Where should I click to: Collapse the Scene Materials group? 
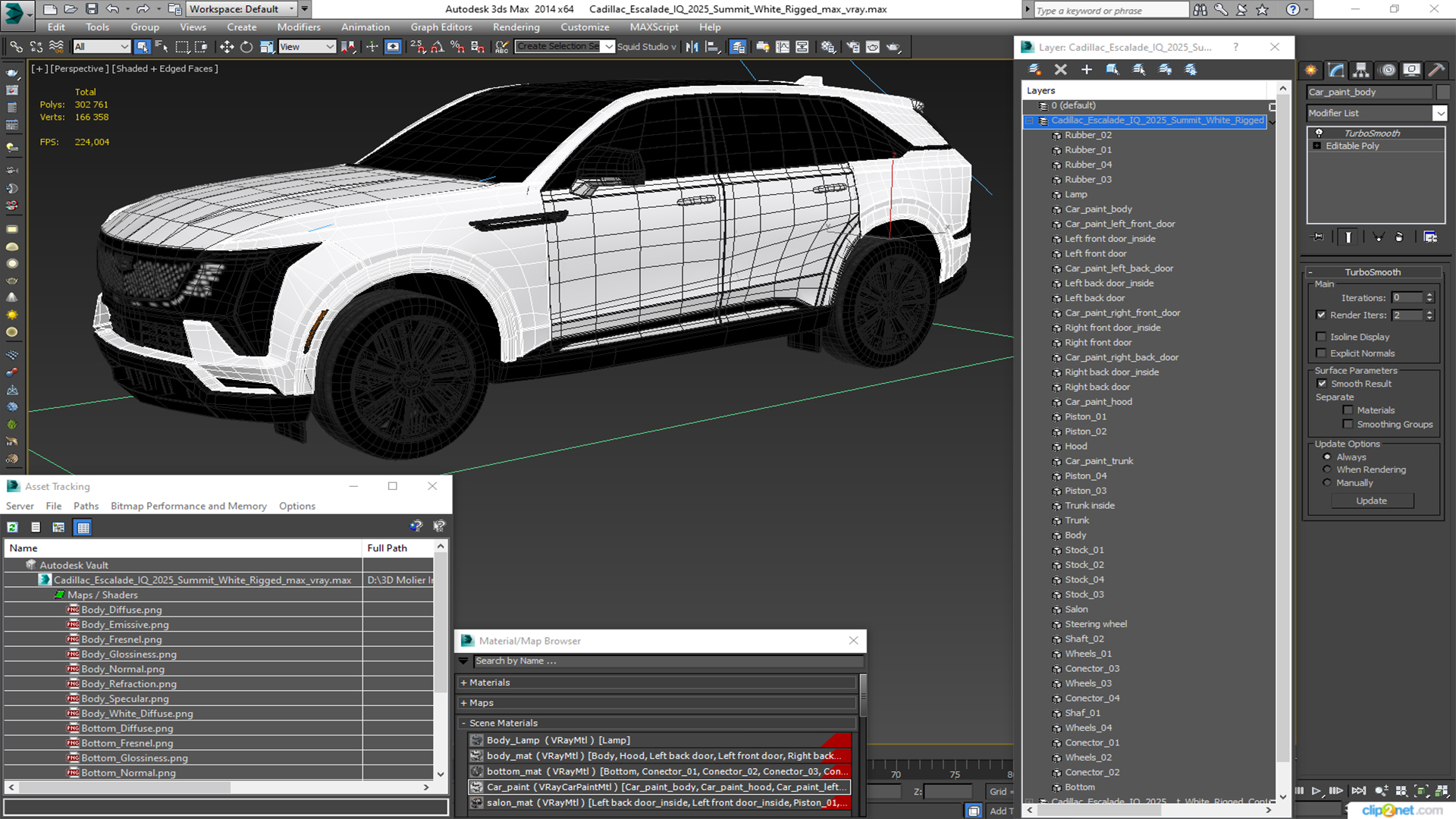(463, 723)
